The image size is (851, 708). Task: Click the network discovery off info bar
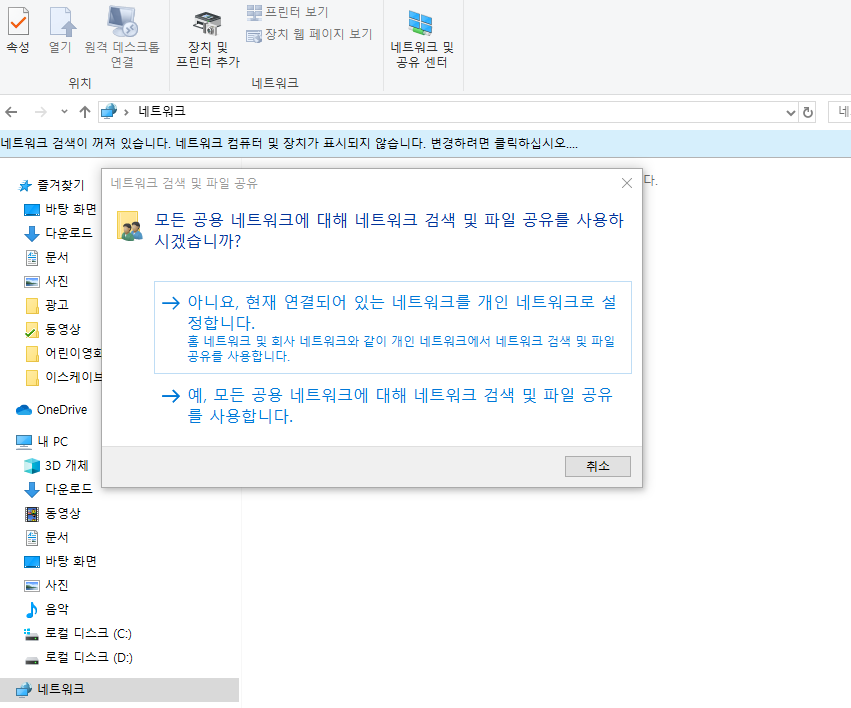tap(426, 143)
